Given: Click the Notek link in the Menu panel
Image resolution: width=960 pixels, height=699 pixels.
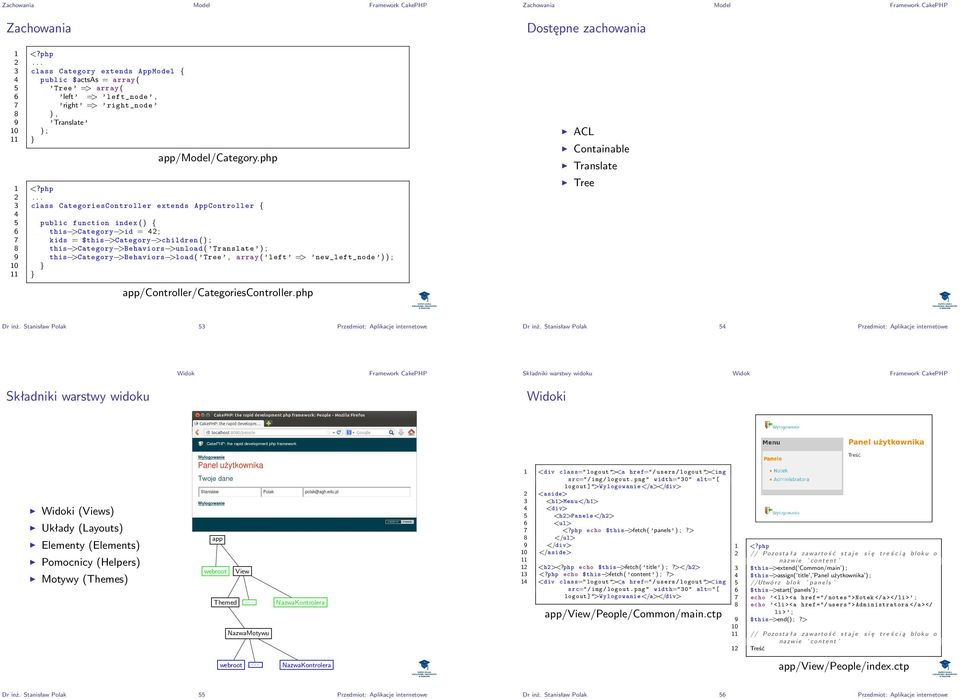Looking at the screenshot, I should pyautogui.click(x=781, y=471).
